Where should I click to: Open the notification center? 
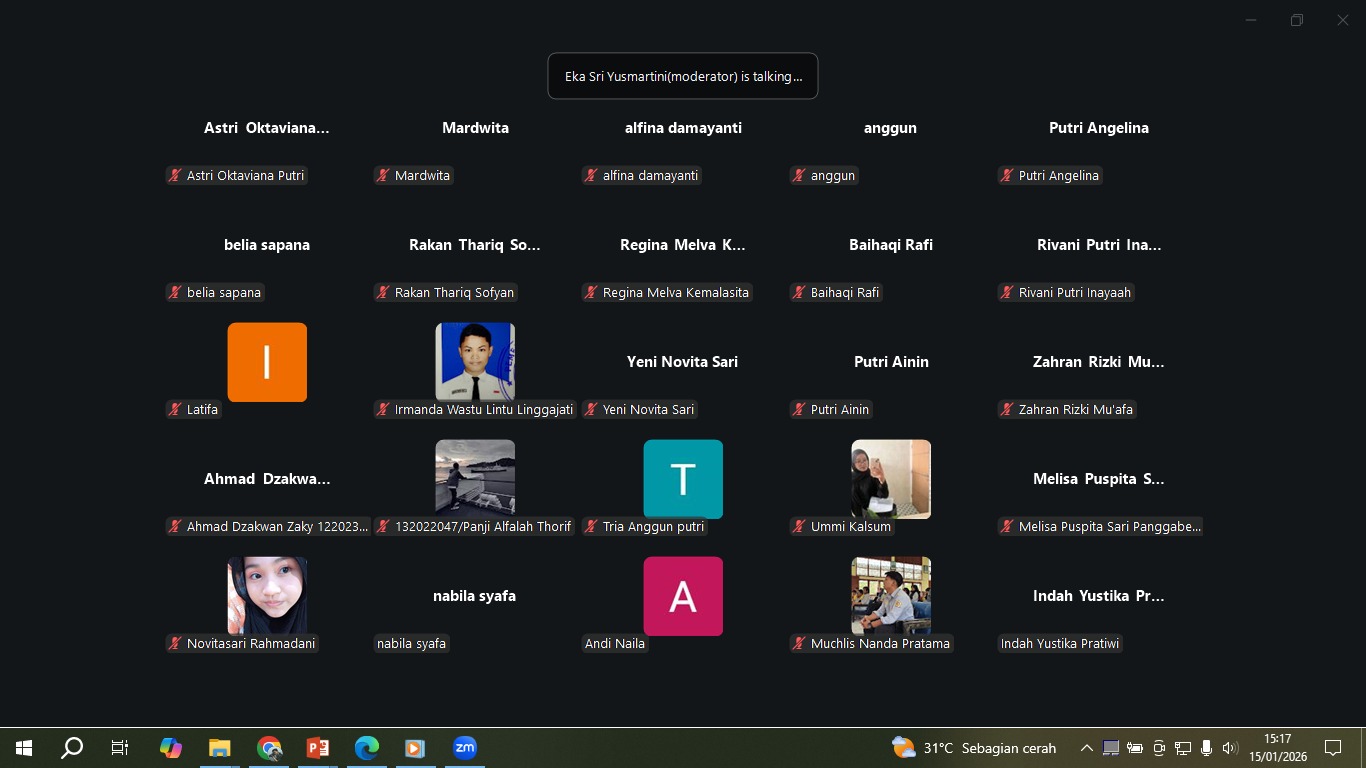(1332, 748)
